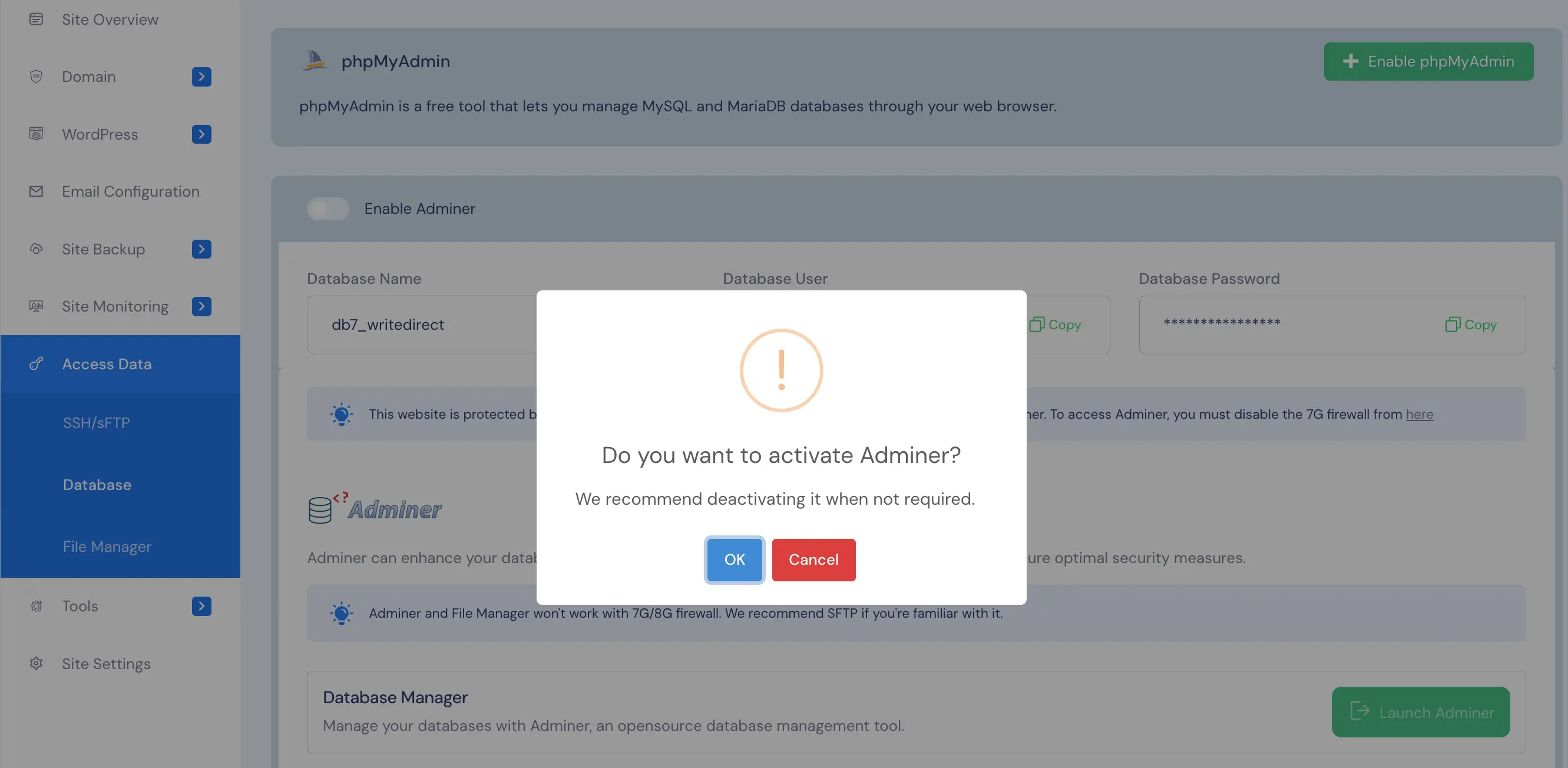Click the 'Do you want to activate Adminer?' heading
Viewport: 1568px width, 768px height.
click(781, 455)
